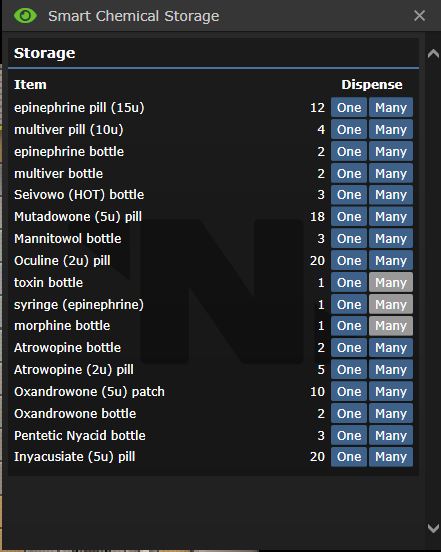The width and height of the screenshot is (441, 552).
Task: Dispense many Atrowopine (2u) pill
Action: (391, 370)
